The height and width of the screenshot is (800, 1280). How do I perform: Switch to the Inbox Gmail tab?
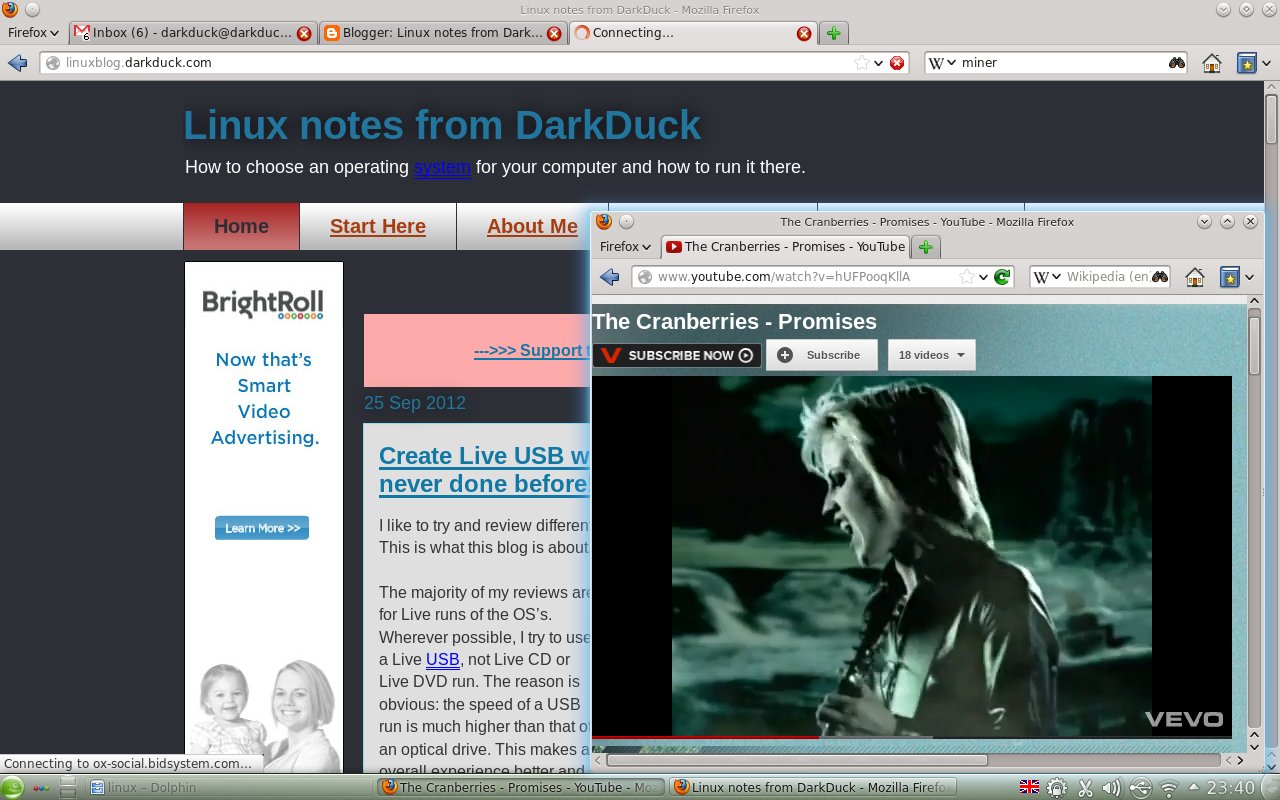point(194,33)
